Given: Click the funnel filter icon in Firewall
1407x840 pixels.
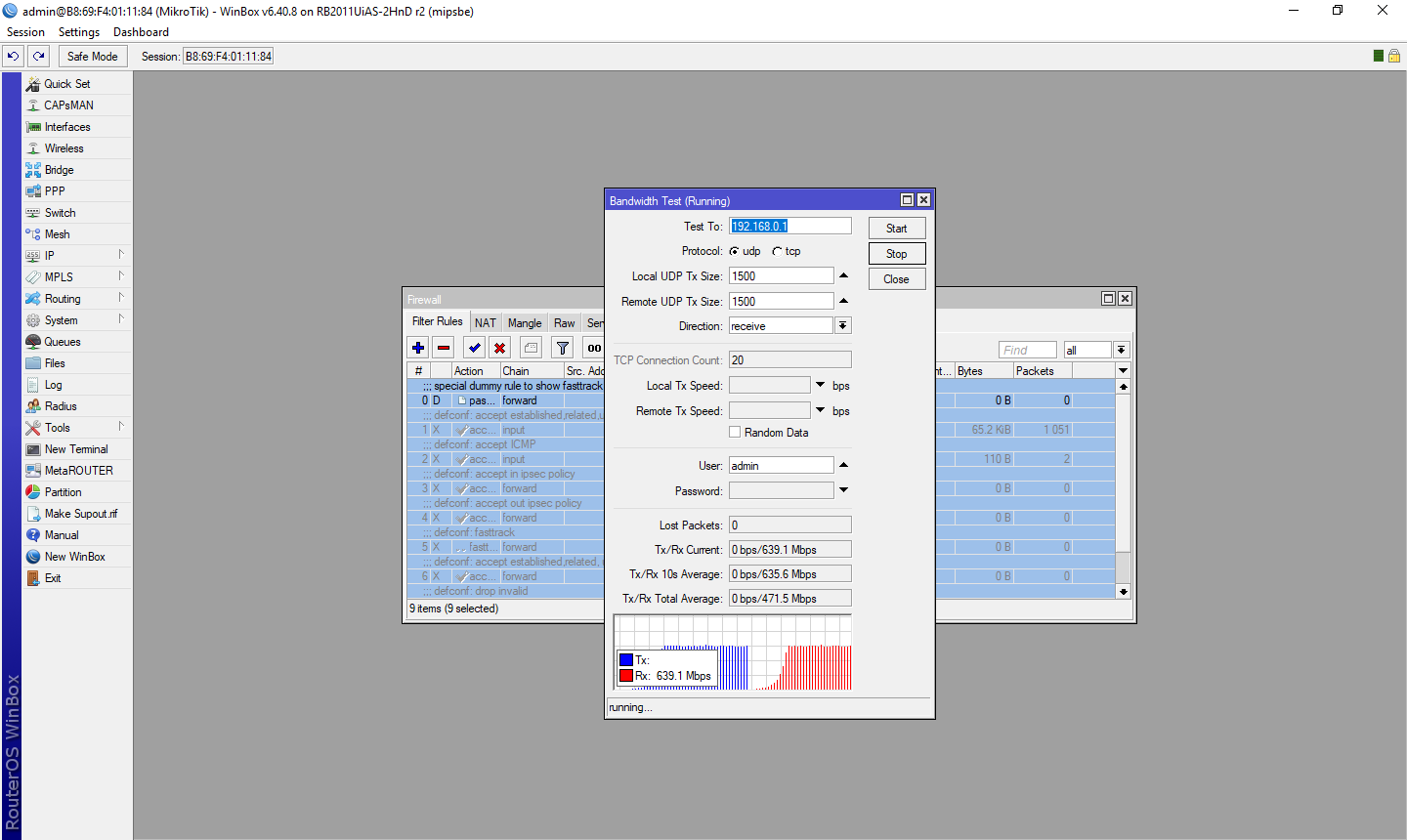Looking at the screenshot, I should click(563, 348).
